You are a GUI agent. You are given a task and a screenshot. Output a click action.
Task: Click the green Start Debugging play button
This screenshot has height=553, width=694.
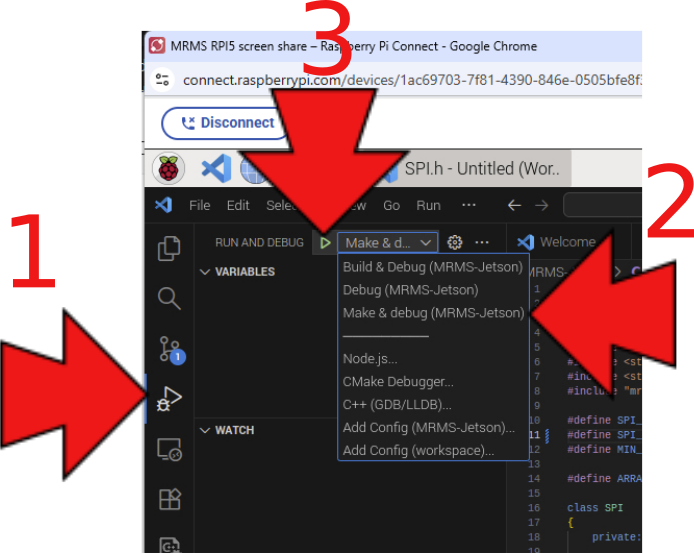(x=325, y=242)
